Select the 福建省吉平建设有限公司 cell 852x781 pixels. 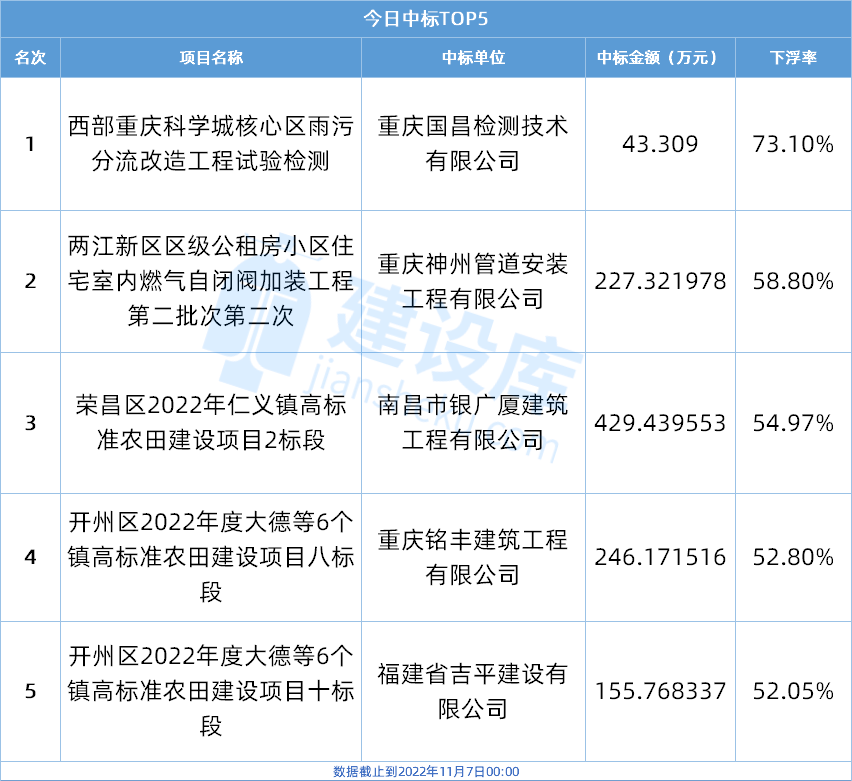(473, 691)
